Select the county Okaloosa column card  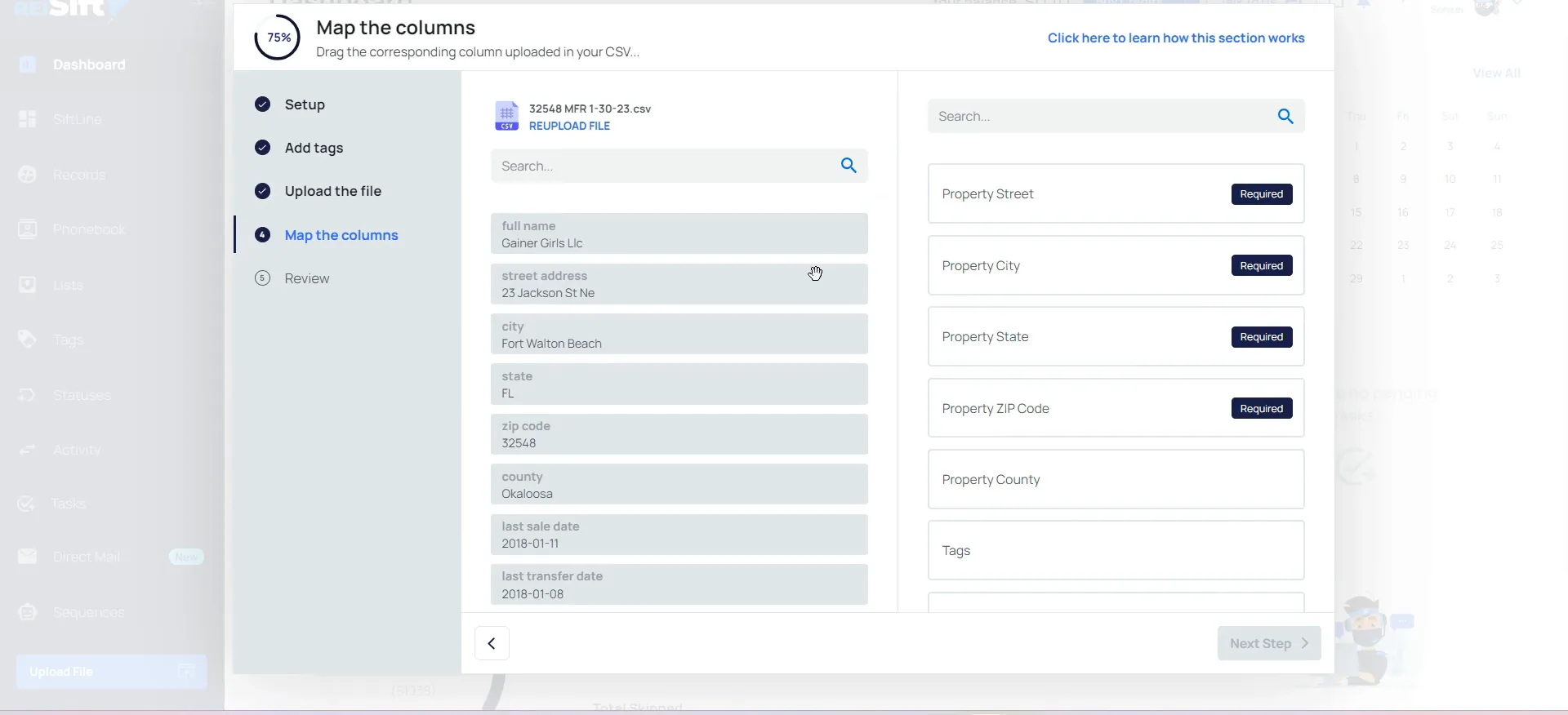point(679,485)
